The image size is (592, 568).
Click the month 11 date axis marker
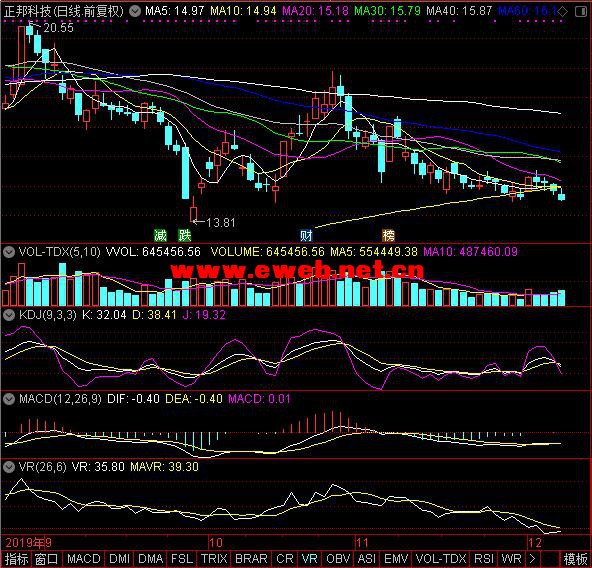362,543
